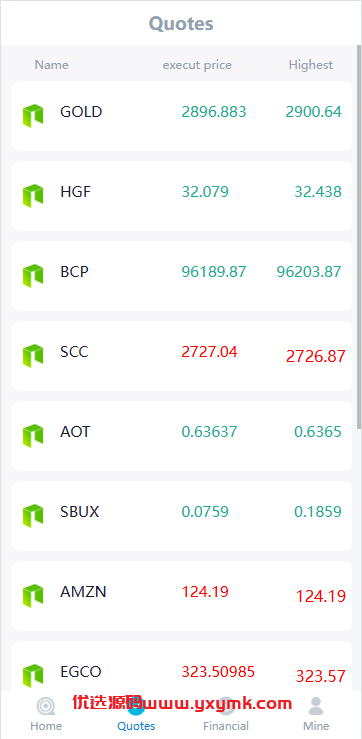Select the Quotes tab in bottom bar
Viewport: 362px width, 739px height.
click(x=136, y=714)
